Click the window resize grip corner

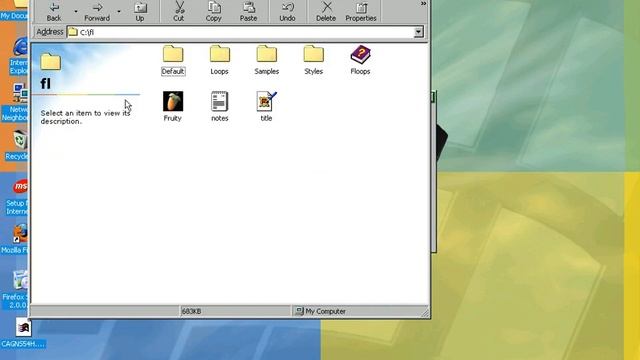(424, 313)
